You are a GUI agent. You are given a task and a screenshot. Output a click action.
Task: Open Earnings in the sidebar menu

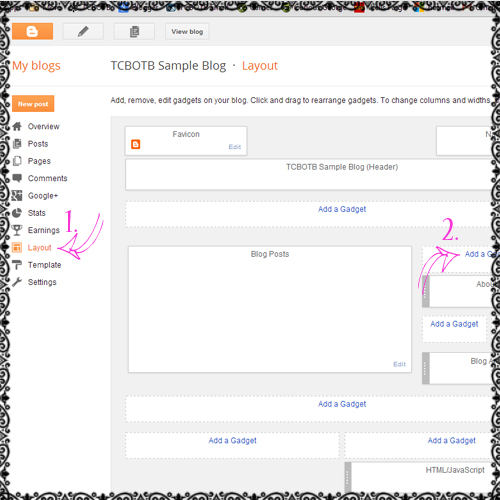coord(44,230)
